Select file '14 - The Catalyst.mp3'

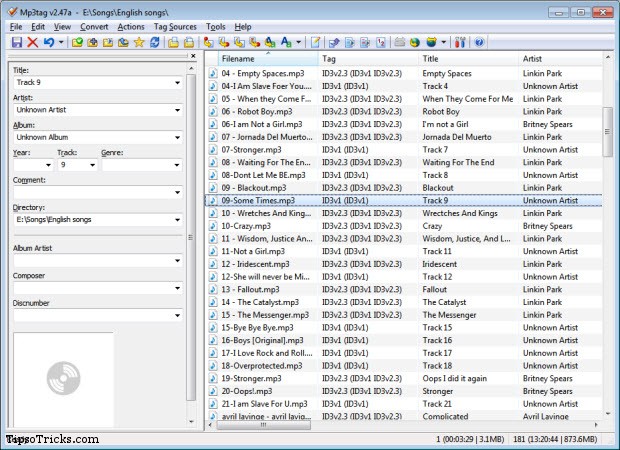(x=404, y=302)
